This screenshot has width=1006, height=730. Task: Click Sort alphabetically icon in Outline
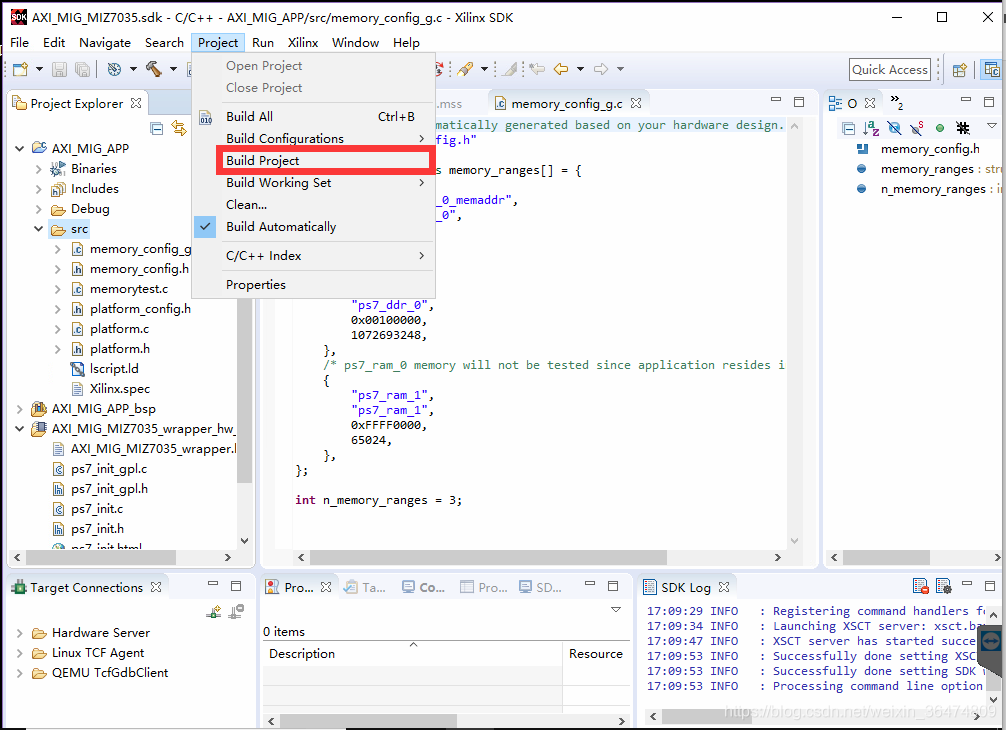pyautogui.click(x=870, y=128)
